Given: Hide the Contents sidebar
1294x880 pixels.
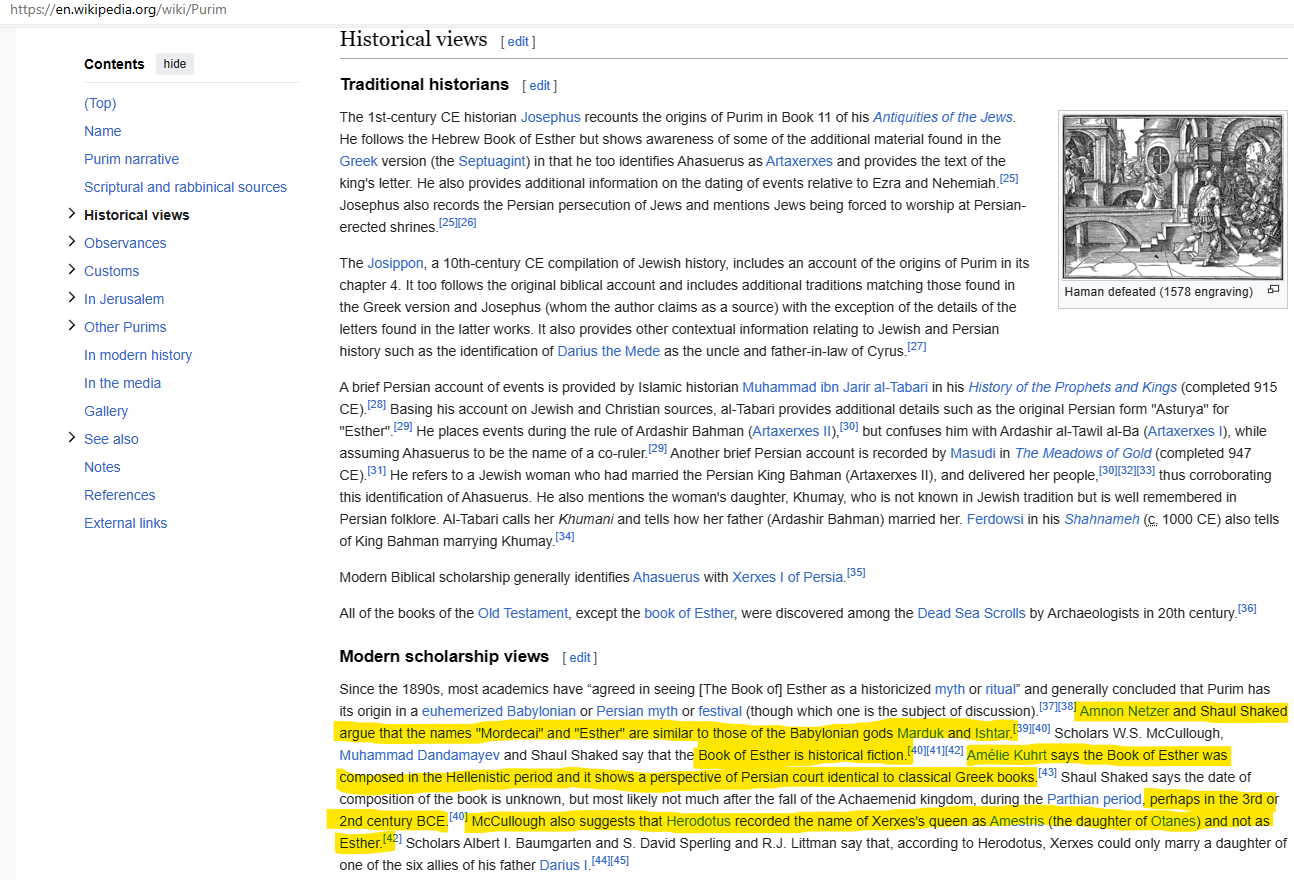Looking at the screenshot, I should (x=175, y=64).
